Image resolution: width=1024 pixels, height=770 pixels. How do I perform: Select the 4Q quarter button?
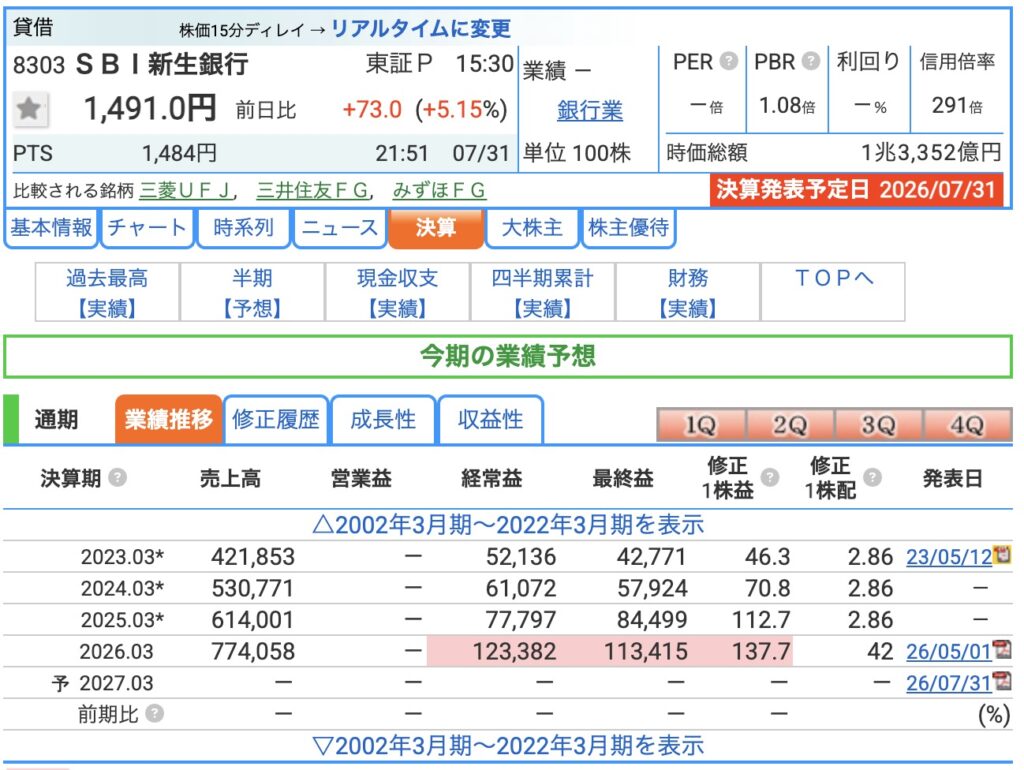pos(967,425)
